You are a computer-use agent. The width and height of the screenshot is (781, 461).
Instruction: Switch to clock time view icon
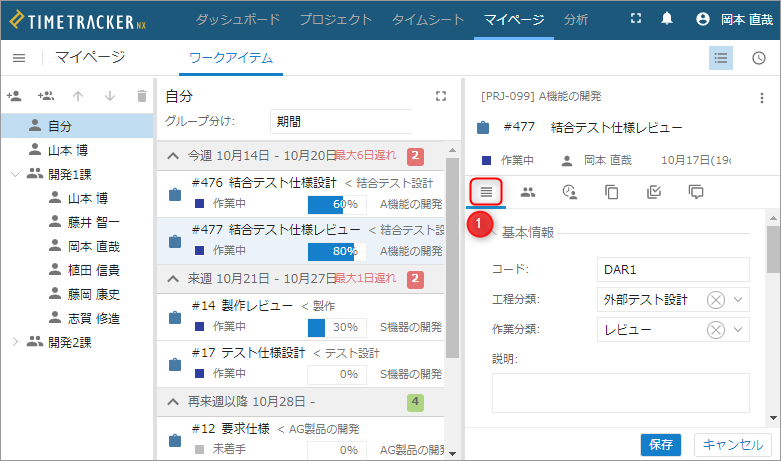coord(759,58)
